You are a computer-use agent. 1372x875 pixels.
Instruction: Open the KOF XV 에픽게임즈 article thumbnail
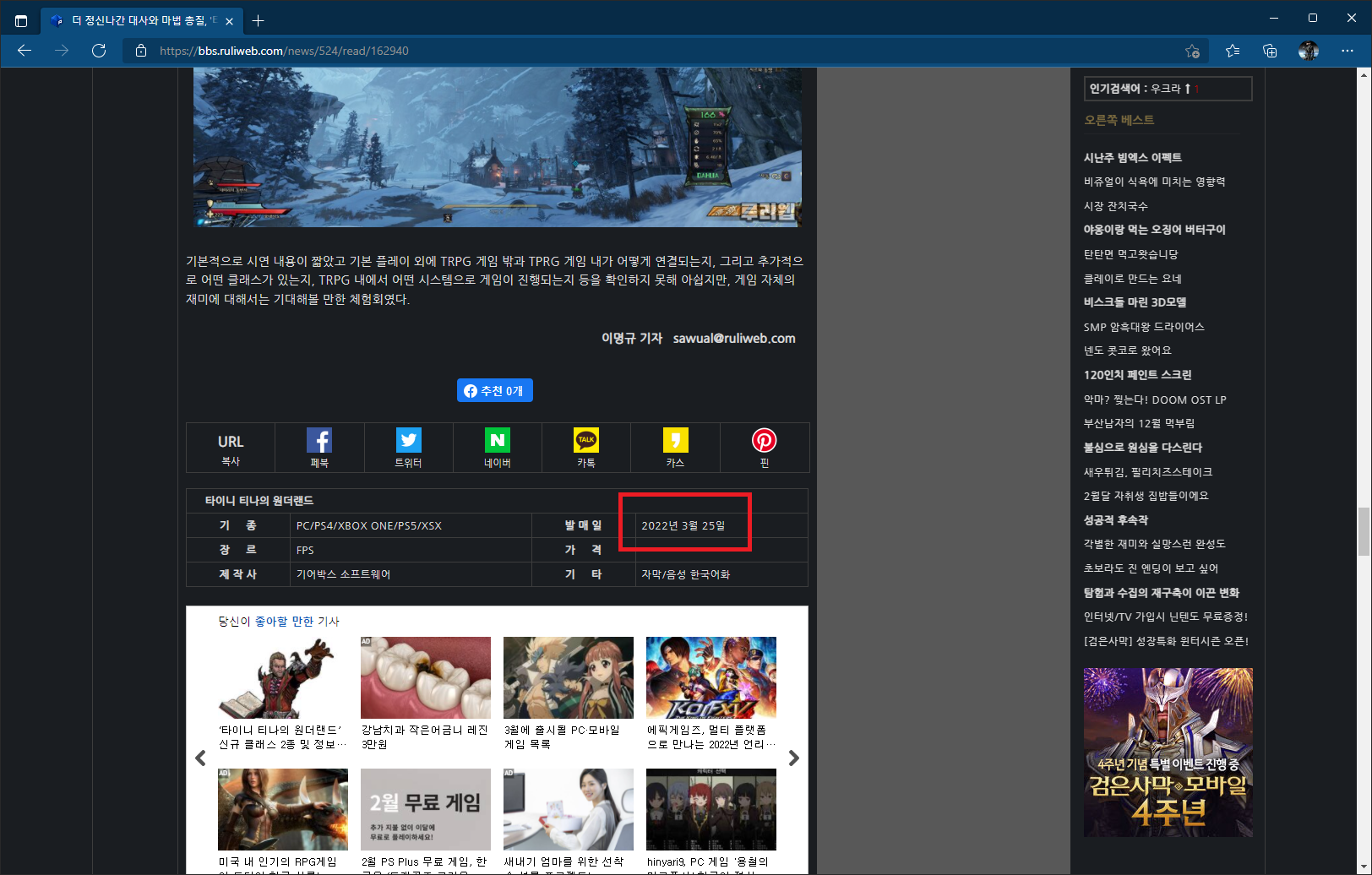pyautogui.click(x=710, y=677)
